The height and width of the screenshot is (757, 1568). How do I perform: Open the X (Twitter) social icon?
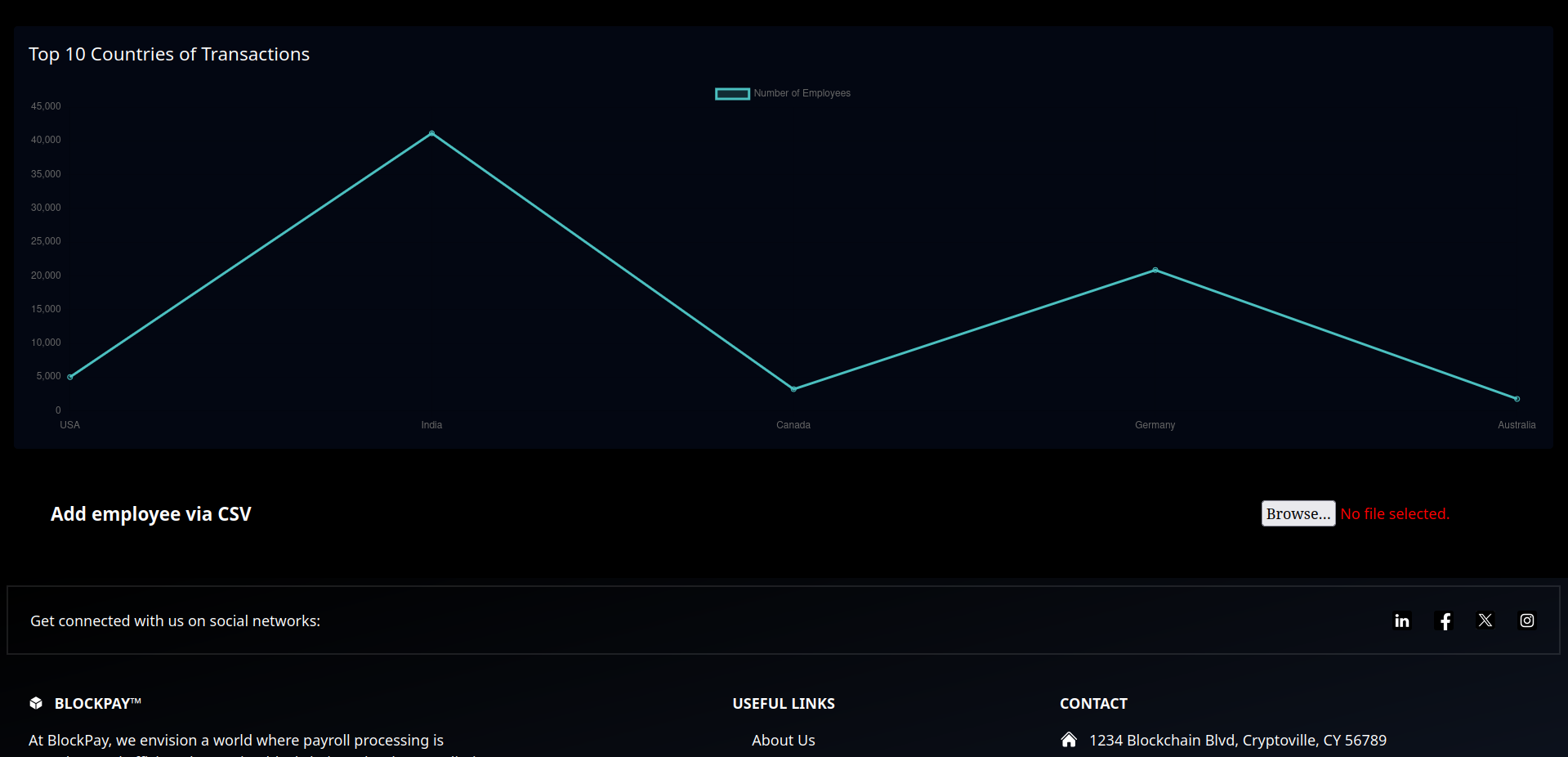coord(1485,620)
